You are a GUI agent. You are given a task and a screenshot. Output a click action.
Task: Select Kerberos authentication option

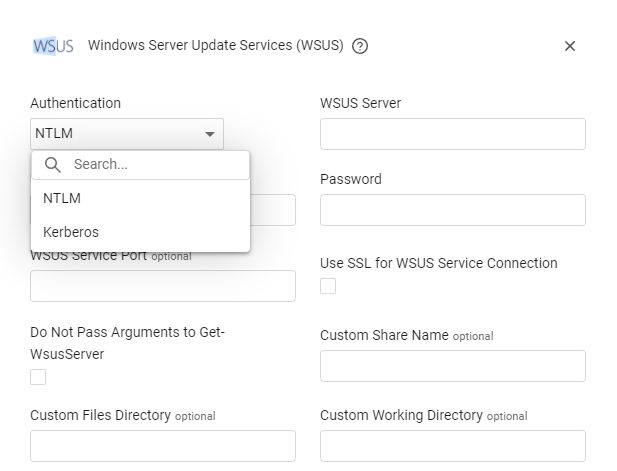point(140,232)
